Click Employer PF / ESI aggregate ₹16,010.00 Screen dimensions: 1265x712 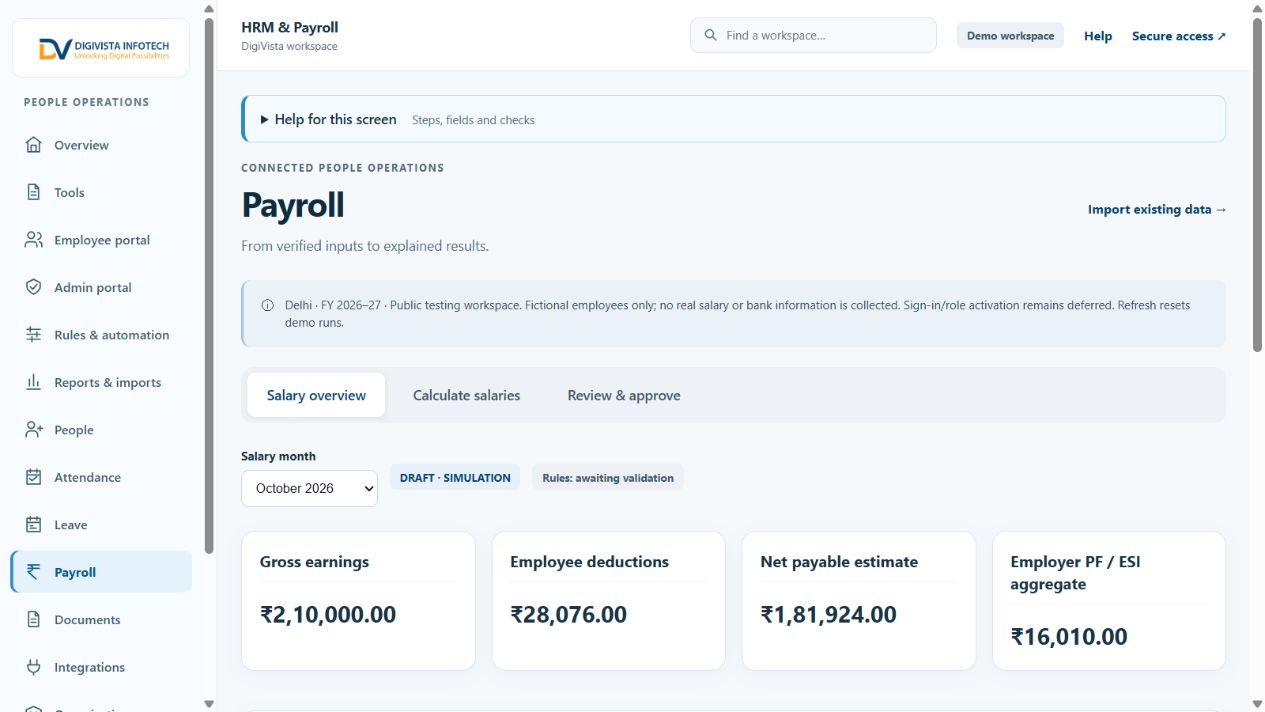click(1069, 636)
